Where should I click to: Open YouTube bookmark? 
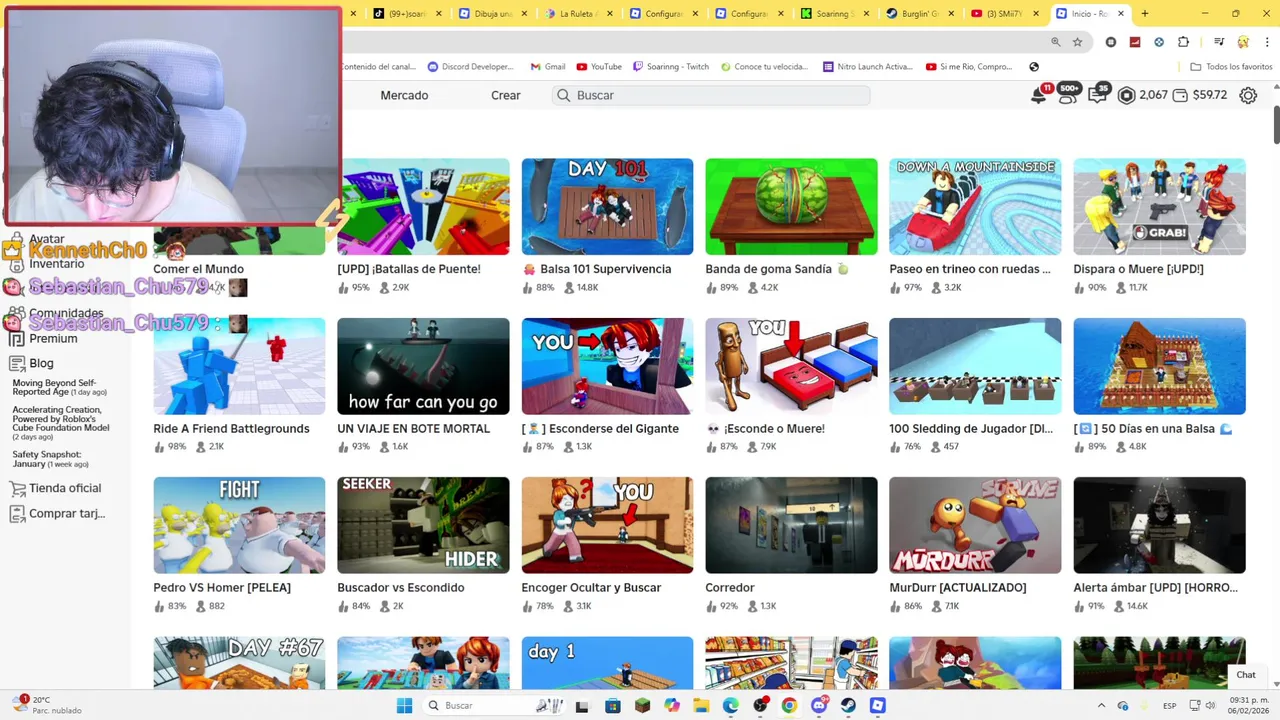tap(600, 67)
